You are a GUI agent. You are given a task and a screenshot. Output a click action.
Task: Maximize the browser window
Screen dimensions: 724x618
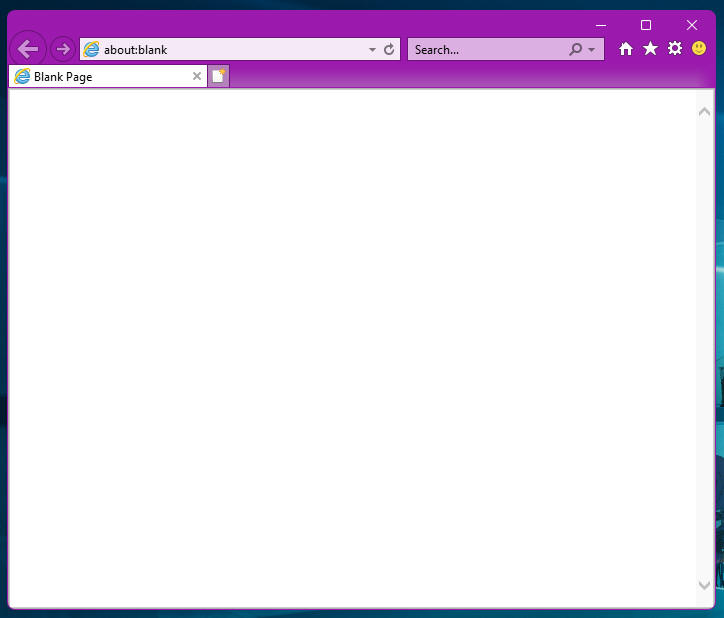[646, 25]
